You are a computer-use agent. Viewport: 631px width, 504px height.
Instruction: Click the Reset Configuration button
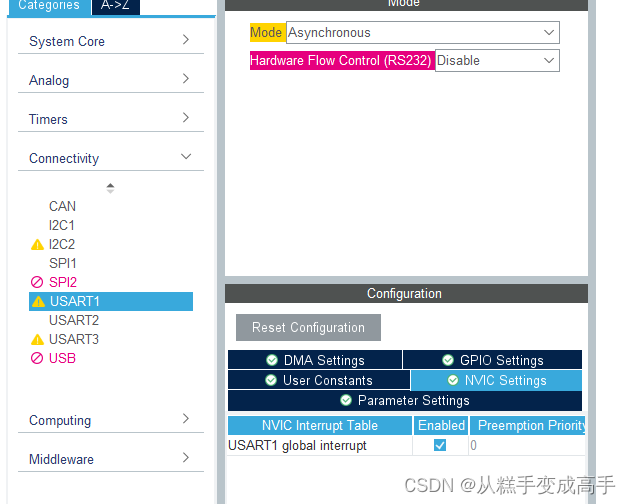pos(308,328)
